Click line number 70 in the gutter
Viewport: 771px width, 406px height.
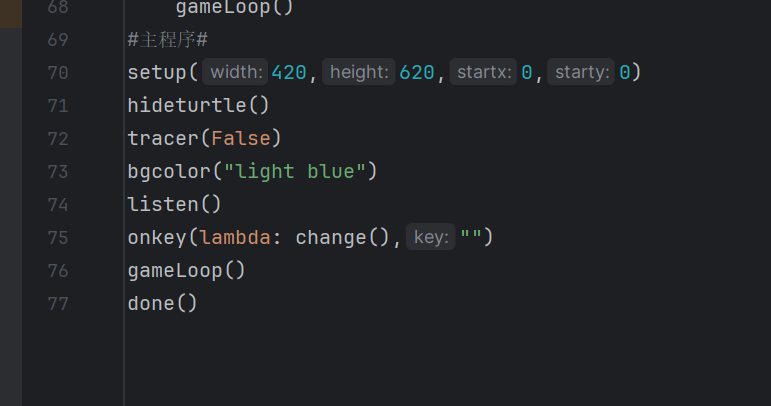pos(58,73)
